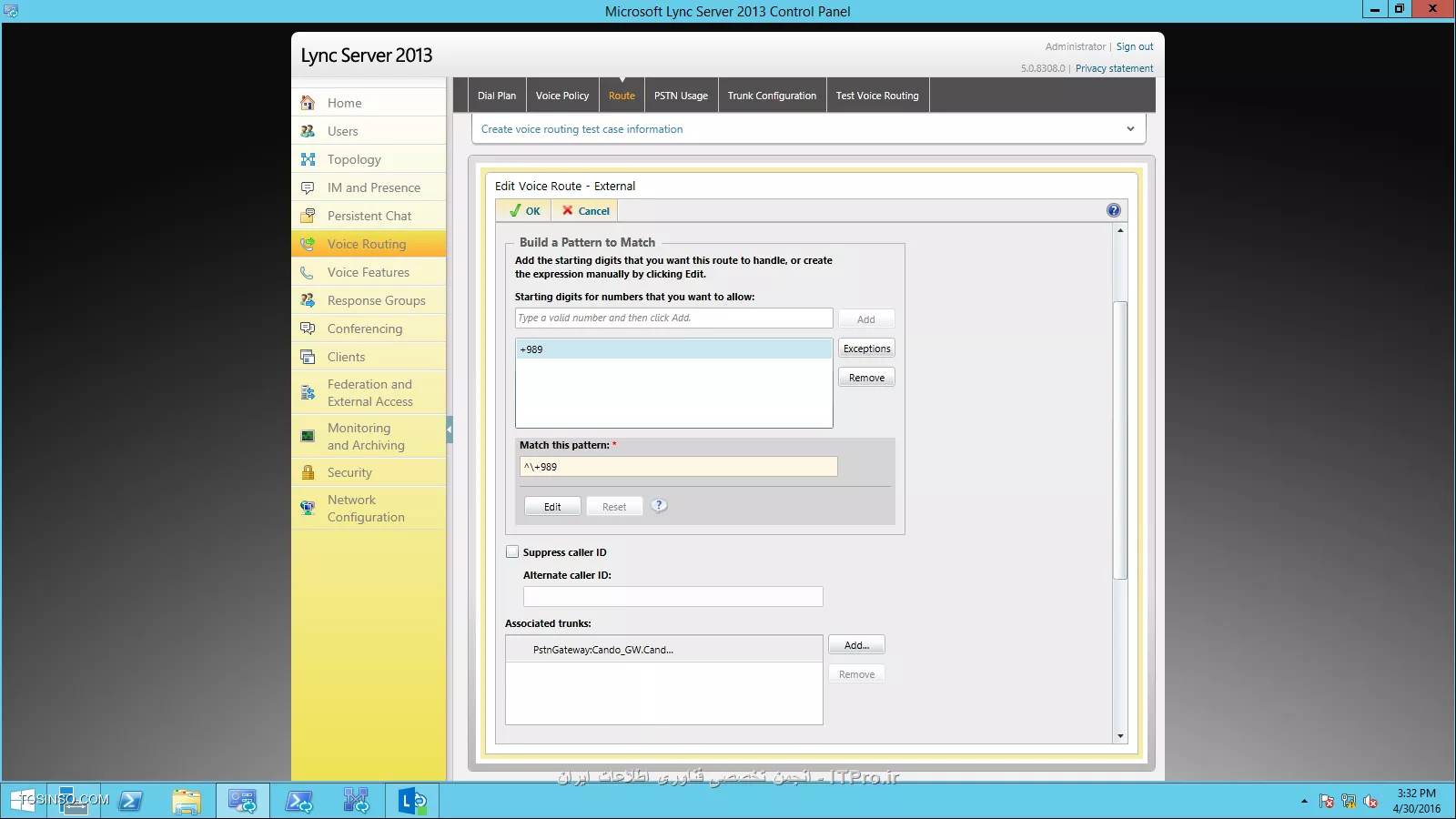The image size is (1456, 819).
Task: Click the Reset pattern button
Action: coord(614,507)
